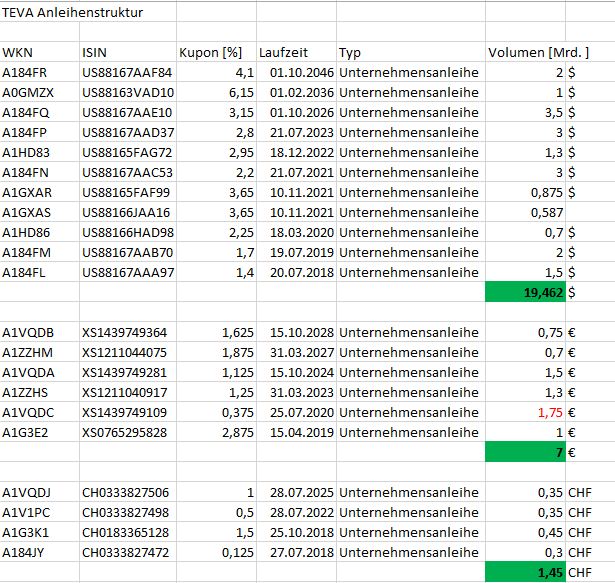Screen dimensions: 615x583
Task: Click ISIN cell 'XS1439749364'
Action: coord(128,332)
